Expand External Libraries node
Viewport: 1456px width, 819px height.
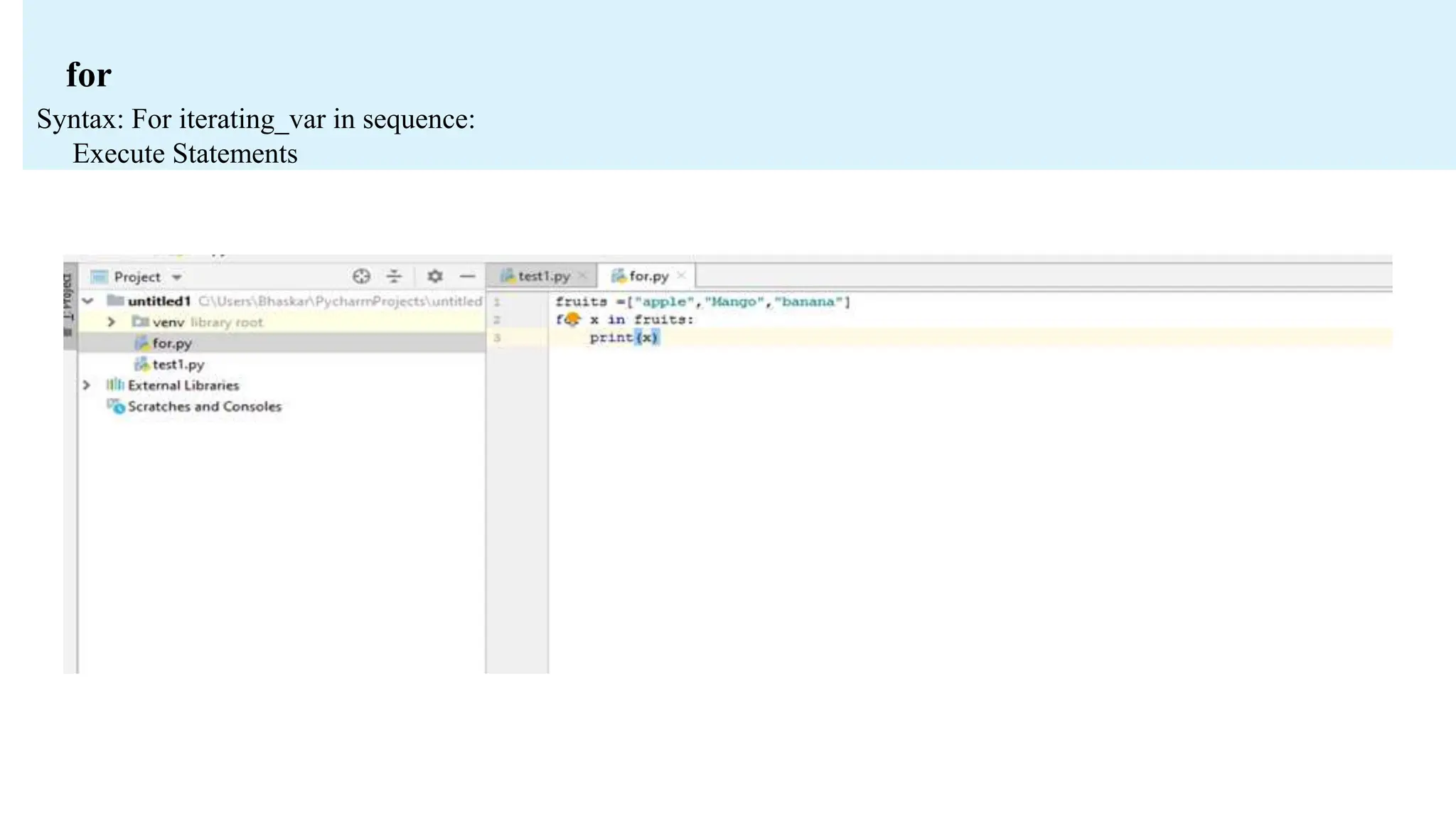[86, 385]
